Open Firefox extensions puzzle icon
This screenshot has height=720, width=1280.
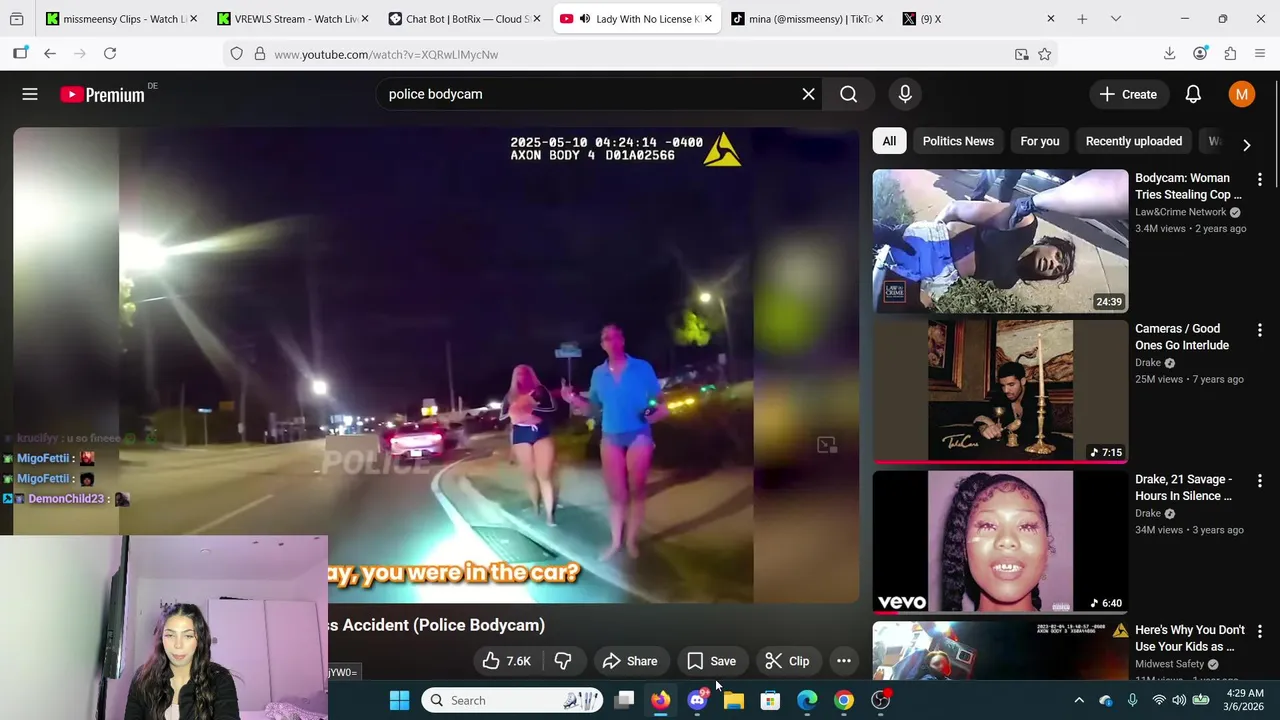[1230, 54]
